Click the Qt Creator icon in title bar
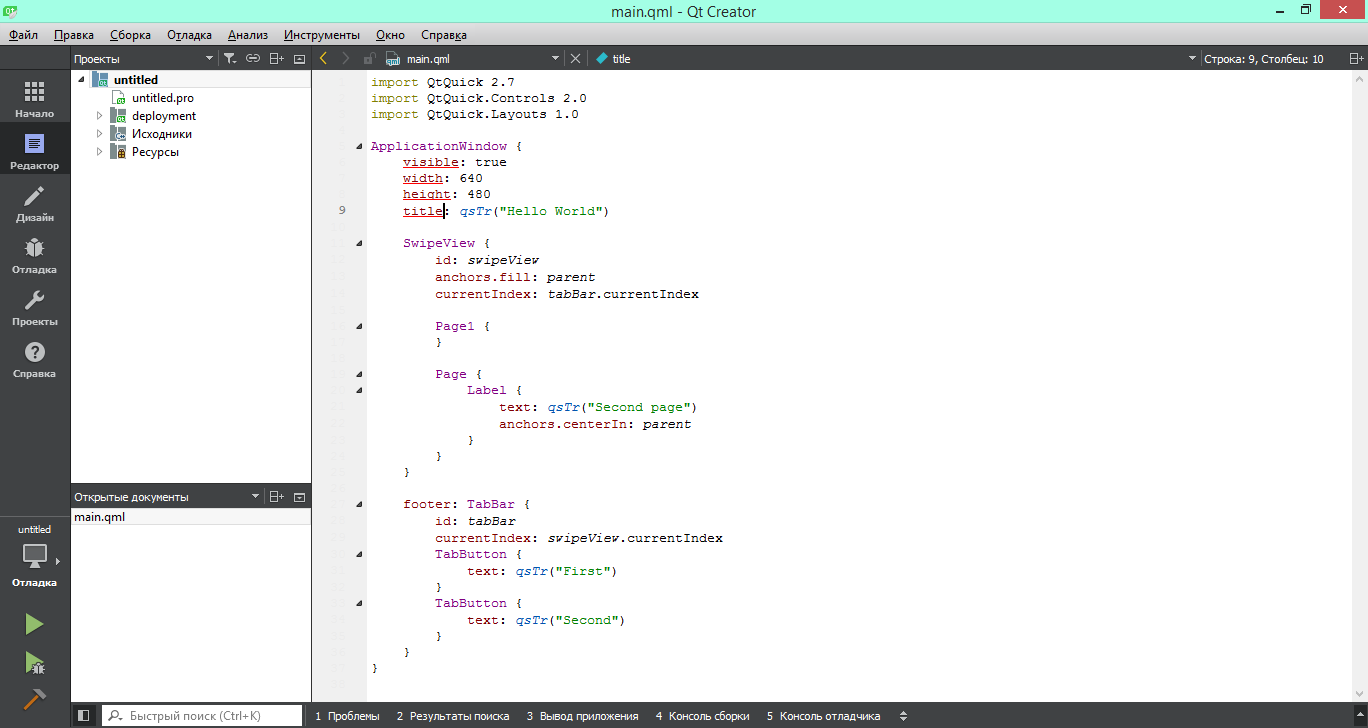This screenshot has height=728, width=1368. pos(11,11)
